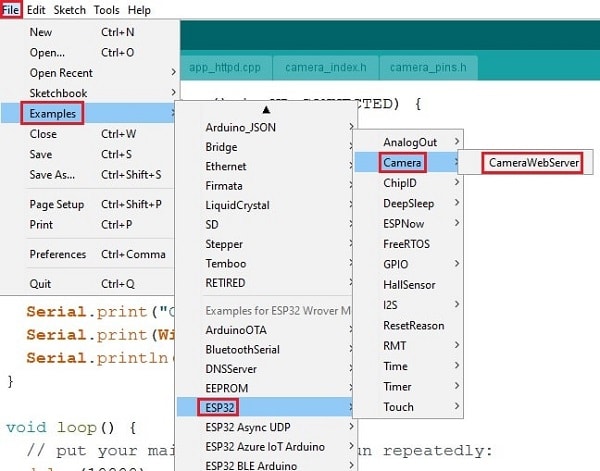Viewport: 600px width, 471px height.
Task: Select ESP32 Azure IoT Arduino entry
Action: point(266,447)
